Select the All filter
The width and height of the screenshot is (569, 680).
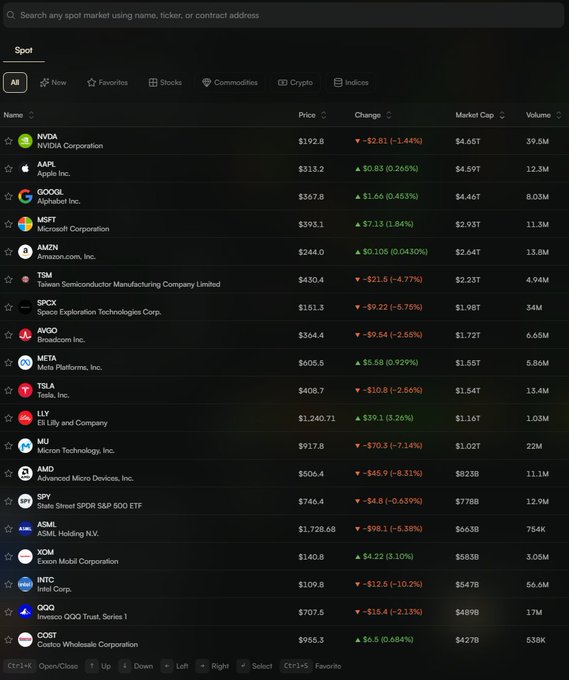coord(15,82)
